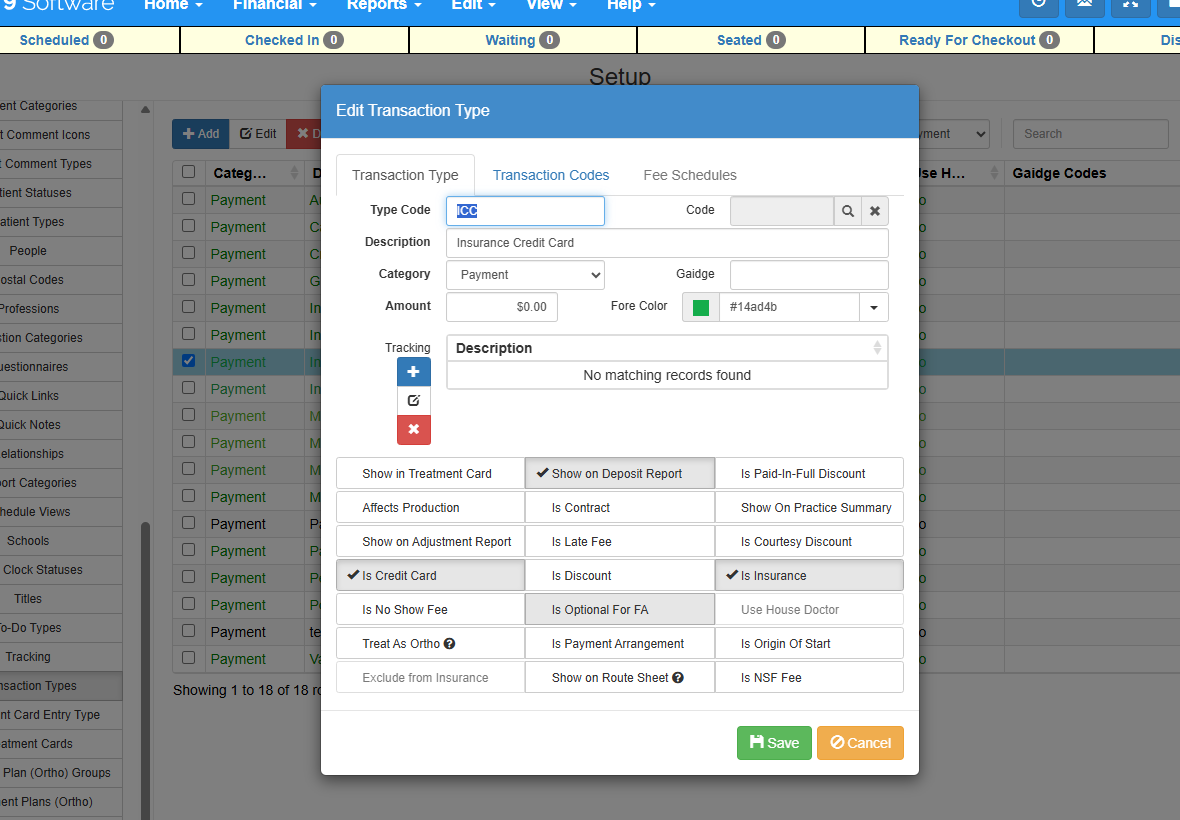Click the sidebar vertical scrollbar
The width and height of the screenshot is (1180, 820).
(145, 670)
